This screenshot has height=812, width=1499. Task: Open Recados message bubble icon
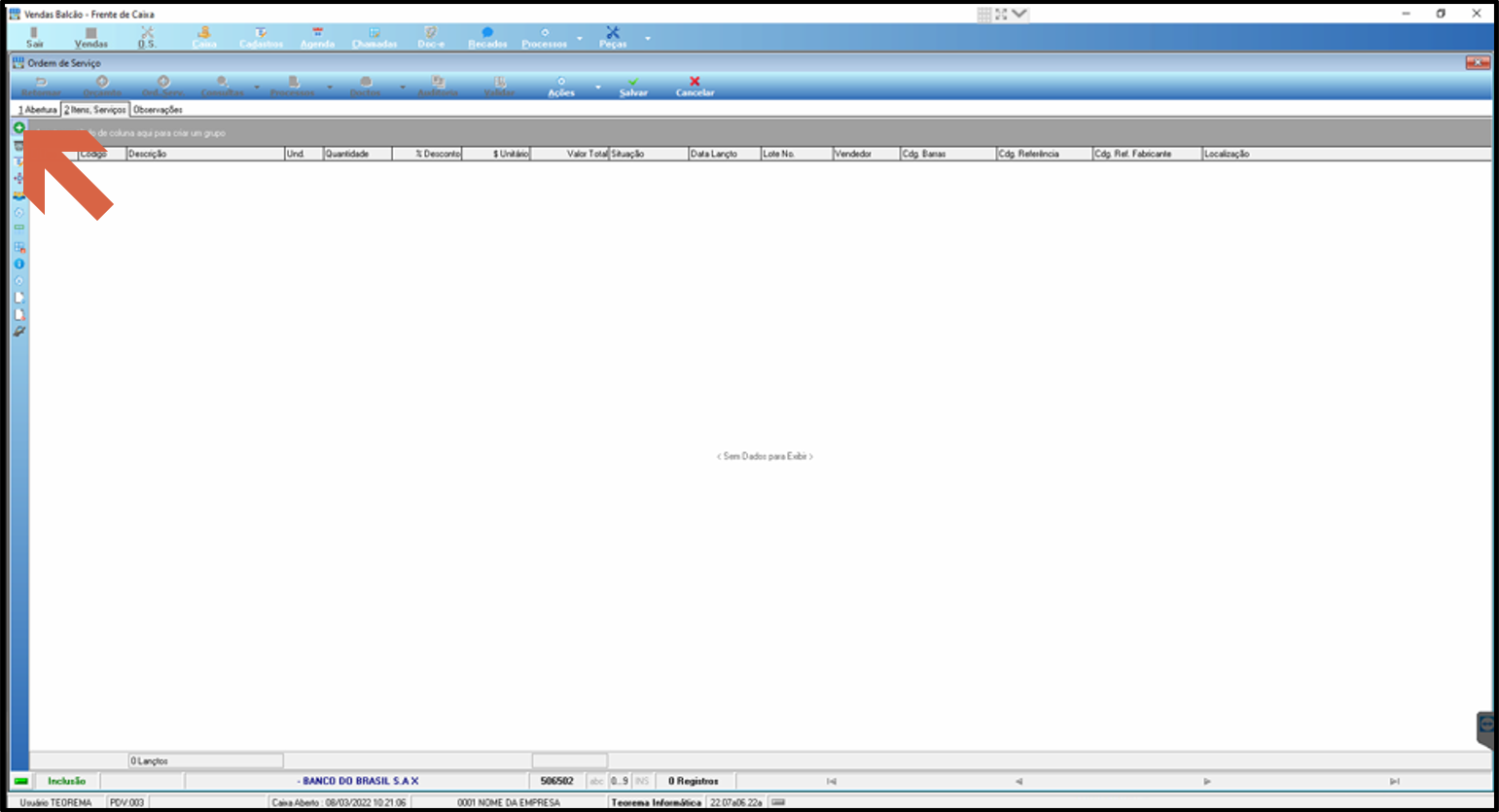[487, 37]
